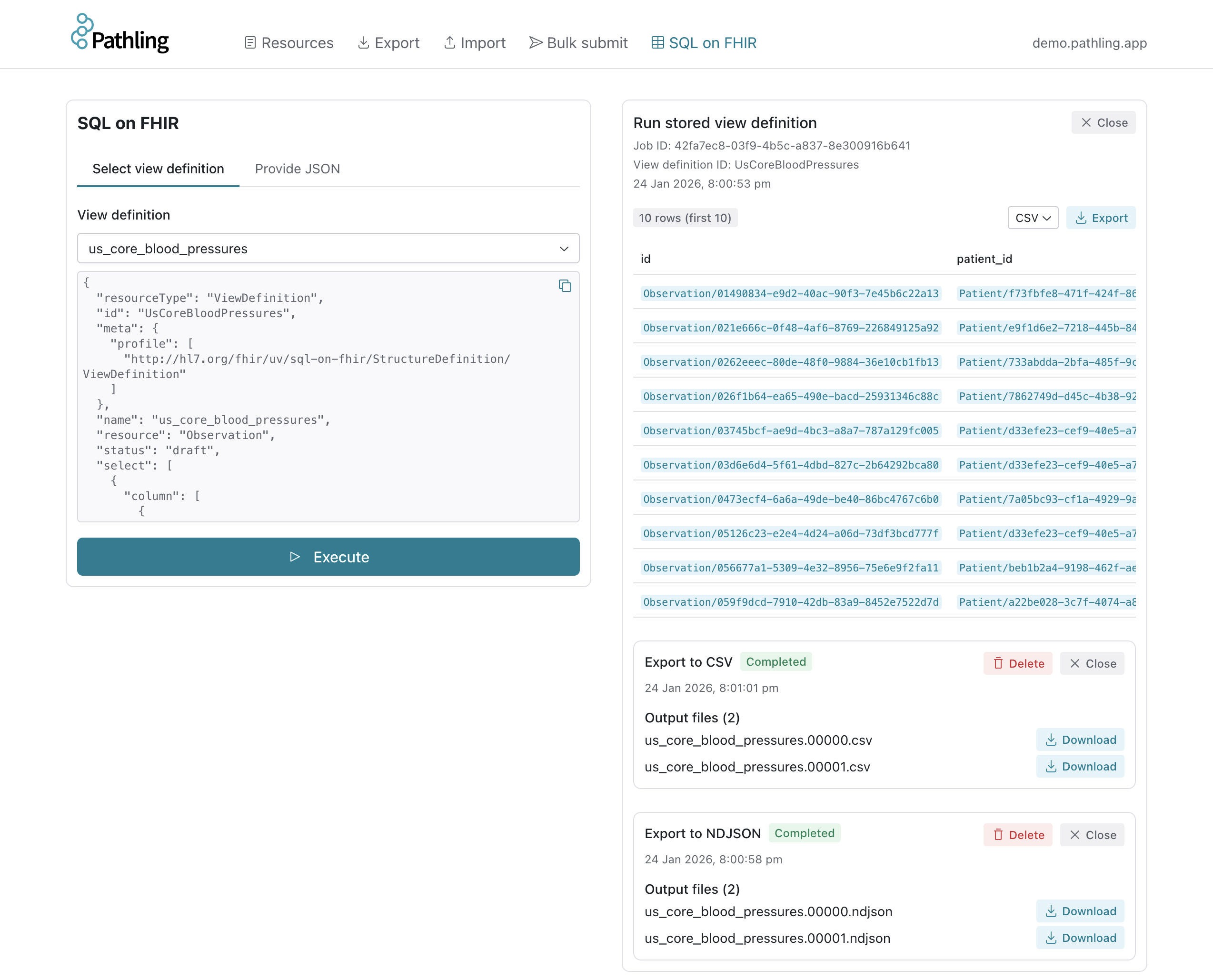Open the Patient/e9f1d6e2 reference

[1046, 328]
